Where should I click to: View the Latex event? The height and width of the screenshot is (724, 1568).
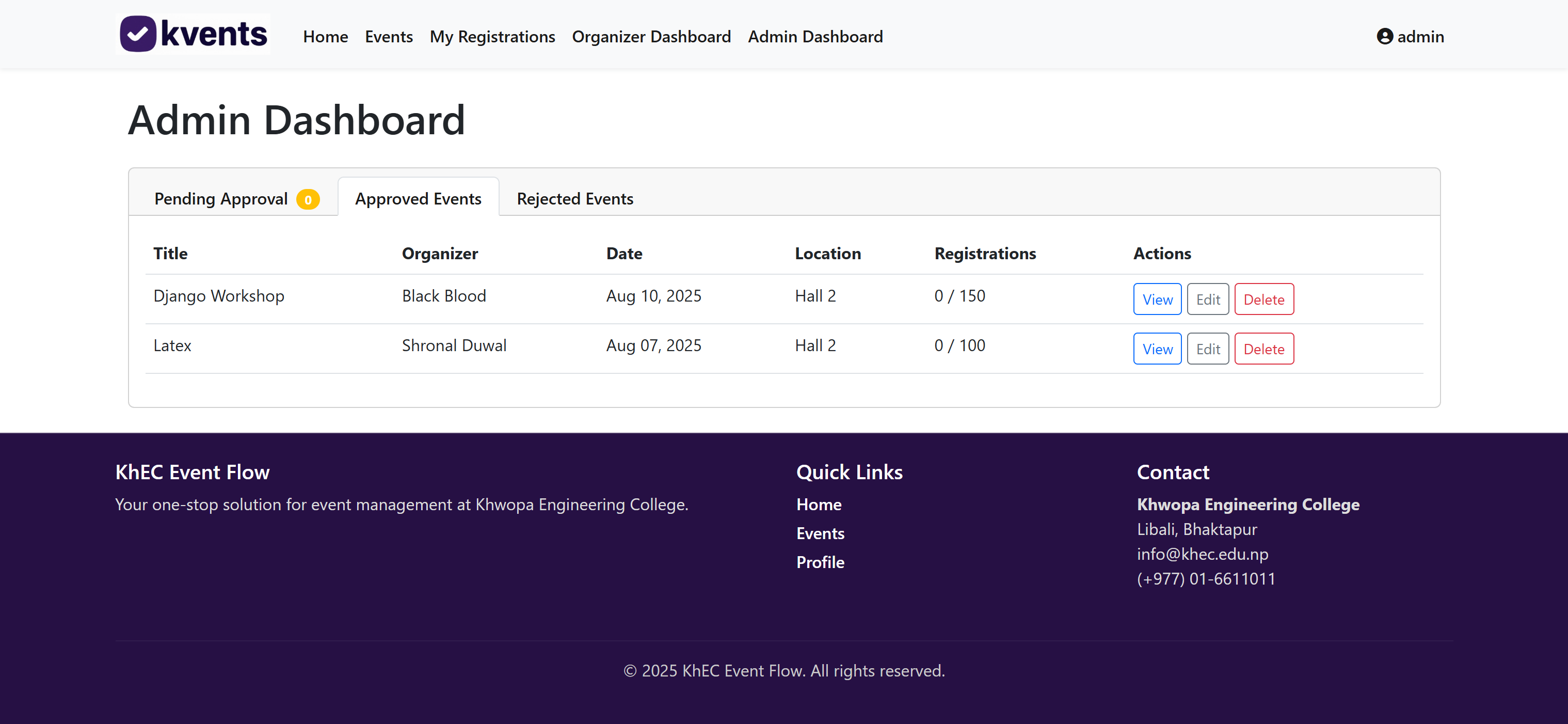(x=1157, y=349)
